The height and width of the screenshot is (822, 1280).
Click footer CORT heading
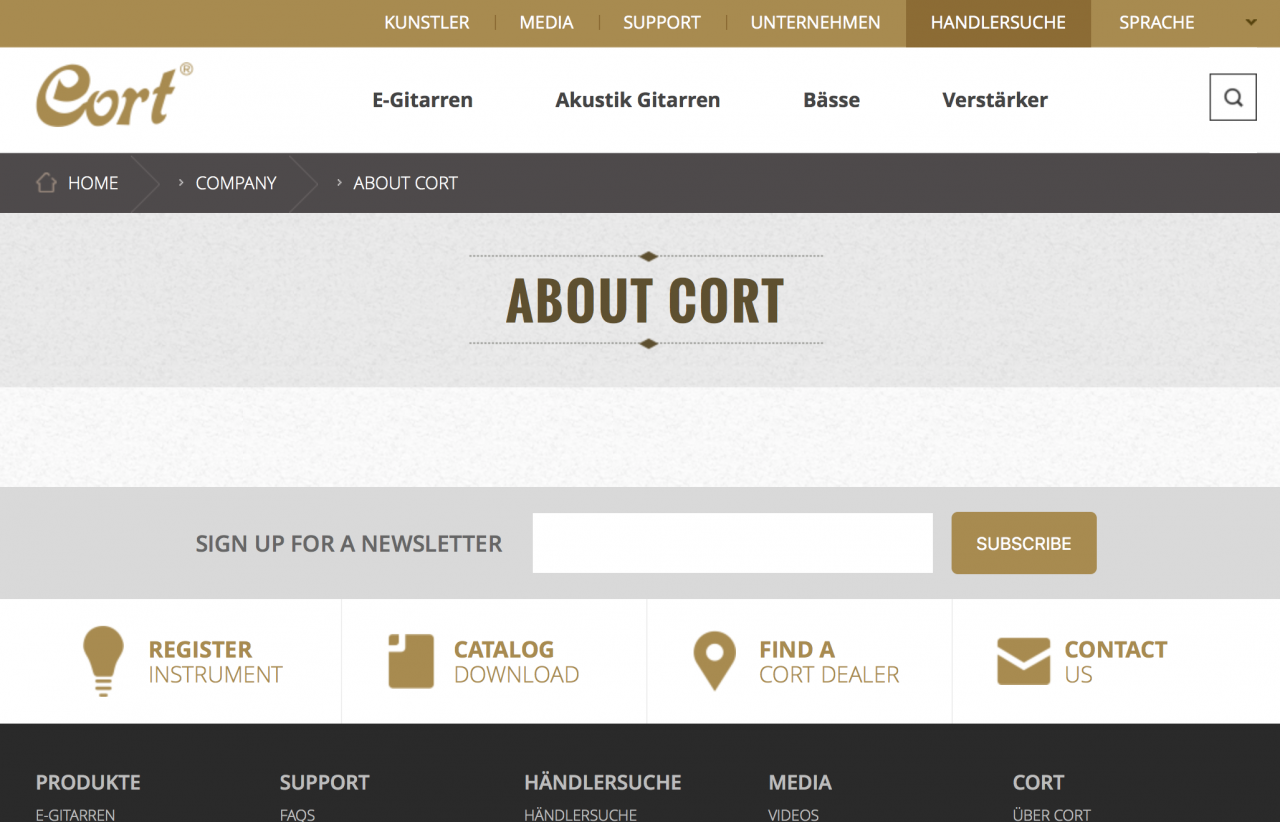[1038, 782]
